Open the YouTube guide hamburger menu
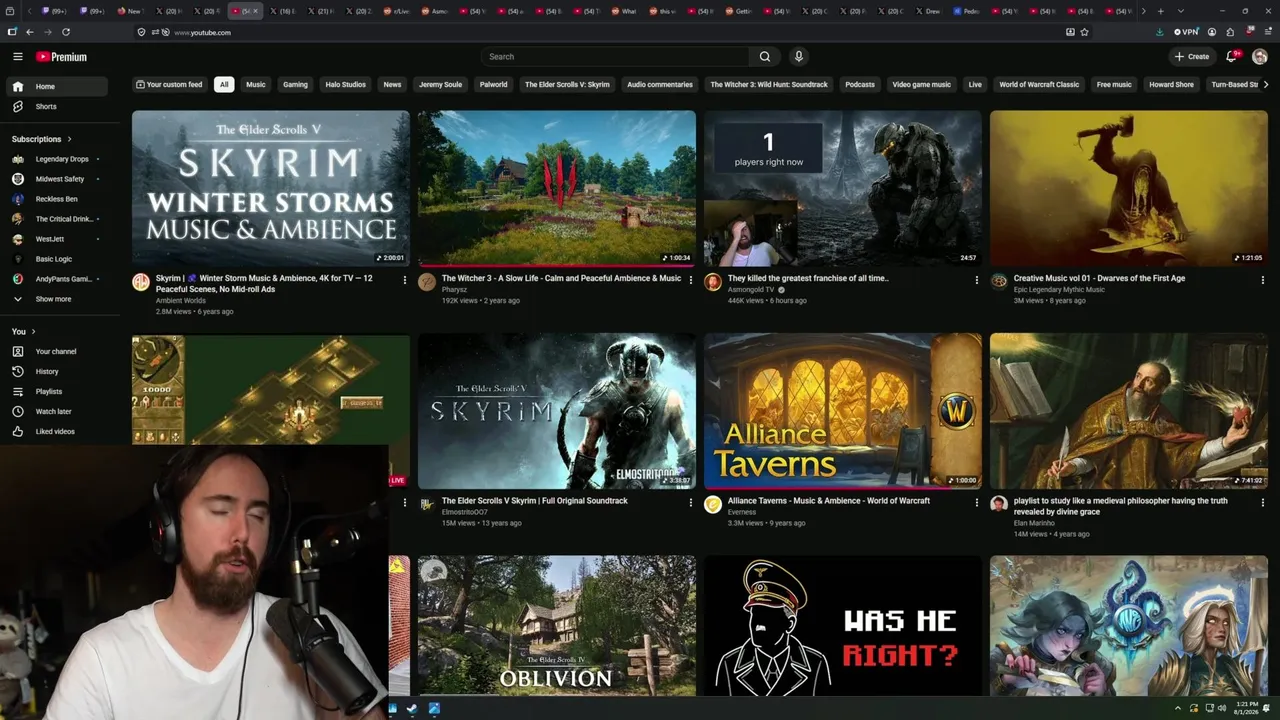 (x=17, y=57)
